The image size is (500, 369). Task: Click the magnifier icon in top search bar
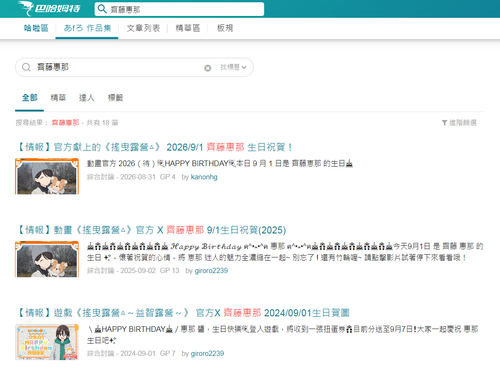102,9
